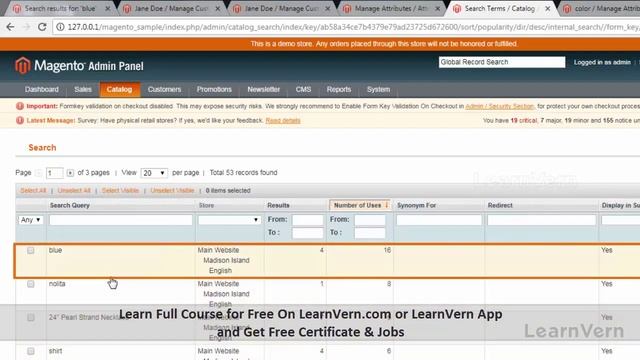
Task: Close the Manage Attributes tab
Action: coord(438,9)
